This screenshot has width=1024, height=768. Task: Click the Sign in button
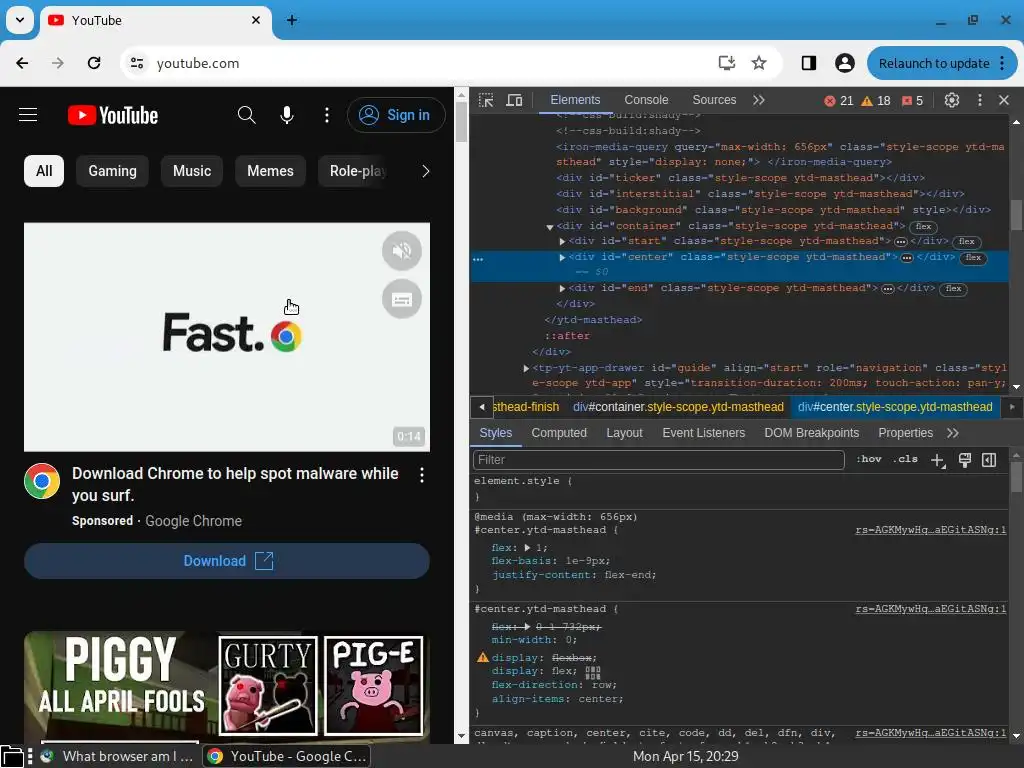tap(396, 115)
